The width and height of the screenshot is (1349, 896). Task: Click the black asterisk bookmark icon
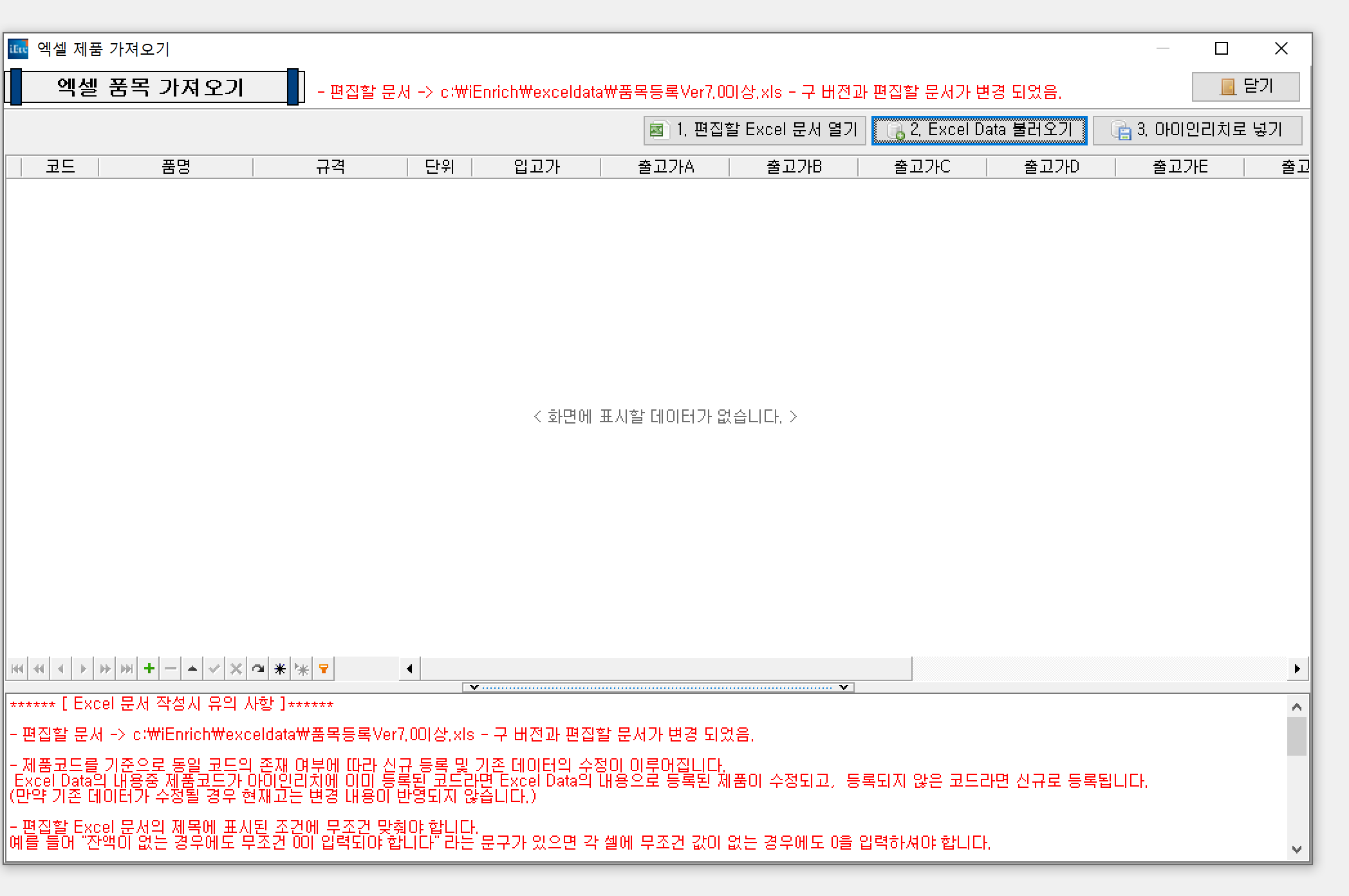point(280,669)
